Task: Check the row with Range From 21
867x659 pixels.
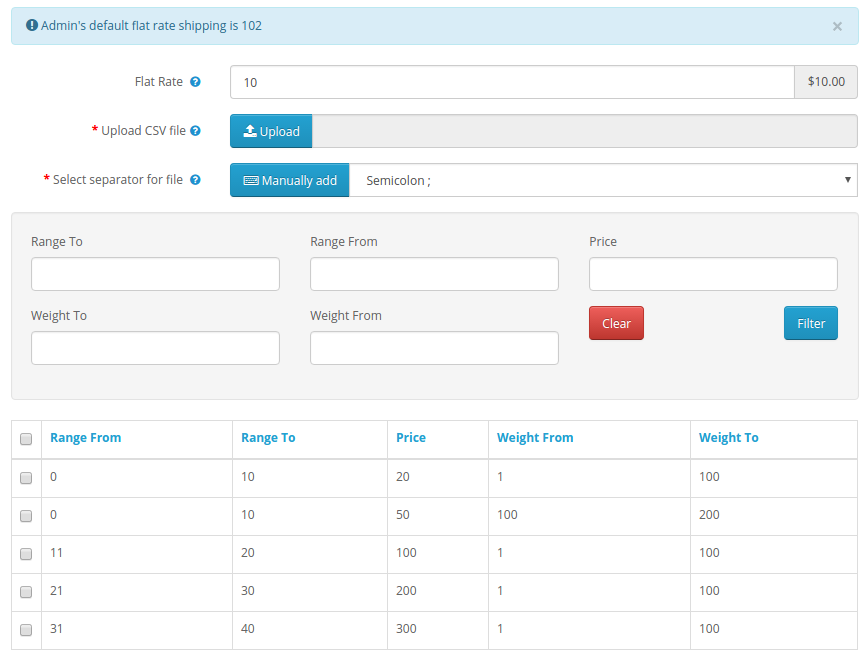Action: pyautogui.click(x=26, y=592)
